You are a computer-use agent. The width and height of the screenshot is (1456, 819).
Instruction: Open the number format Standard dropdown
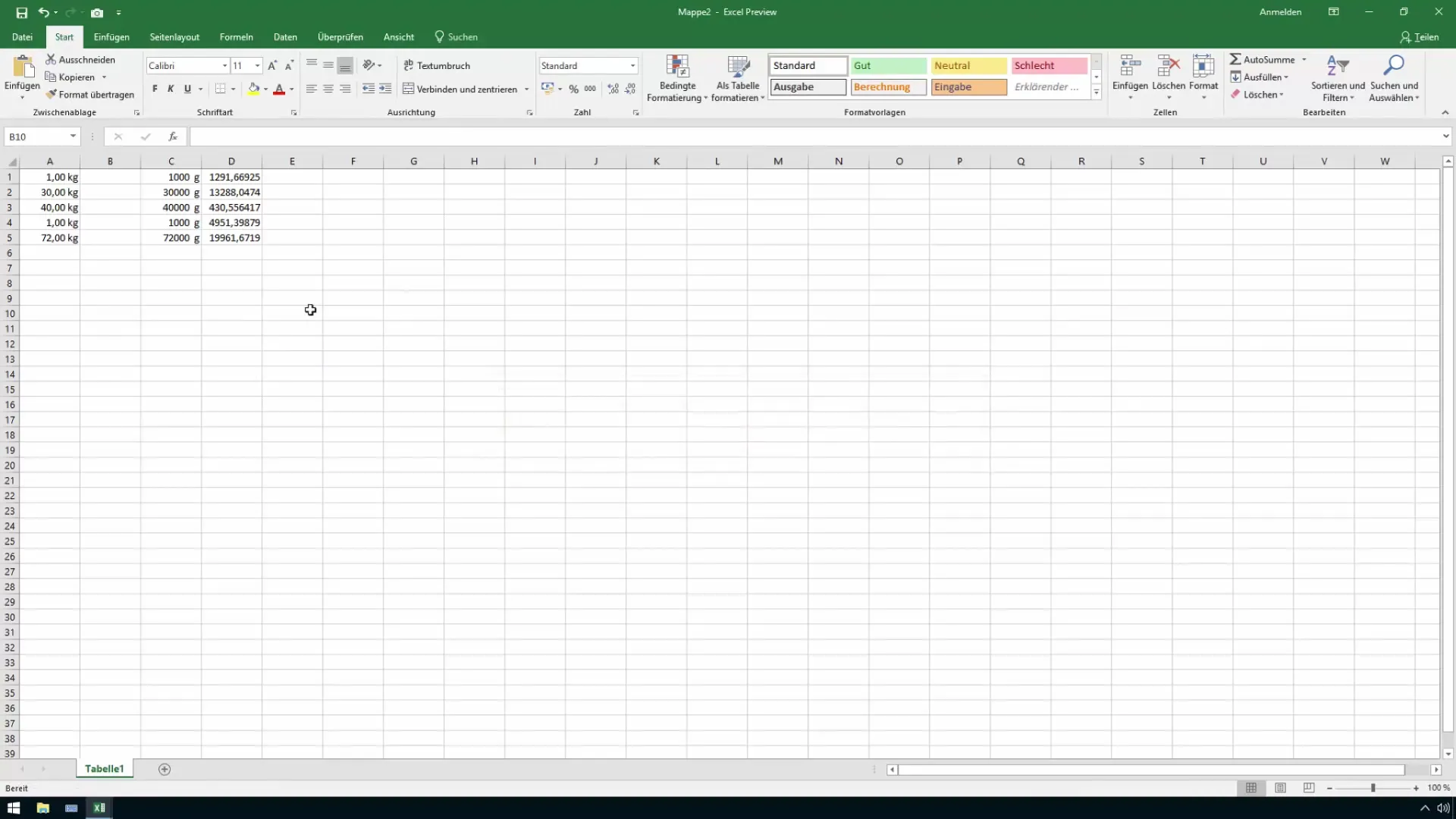coord(632,66)
